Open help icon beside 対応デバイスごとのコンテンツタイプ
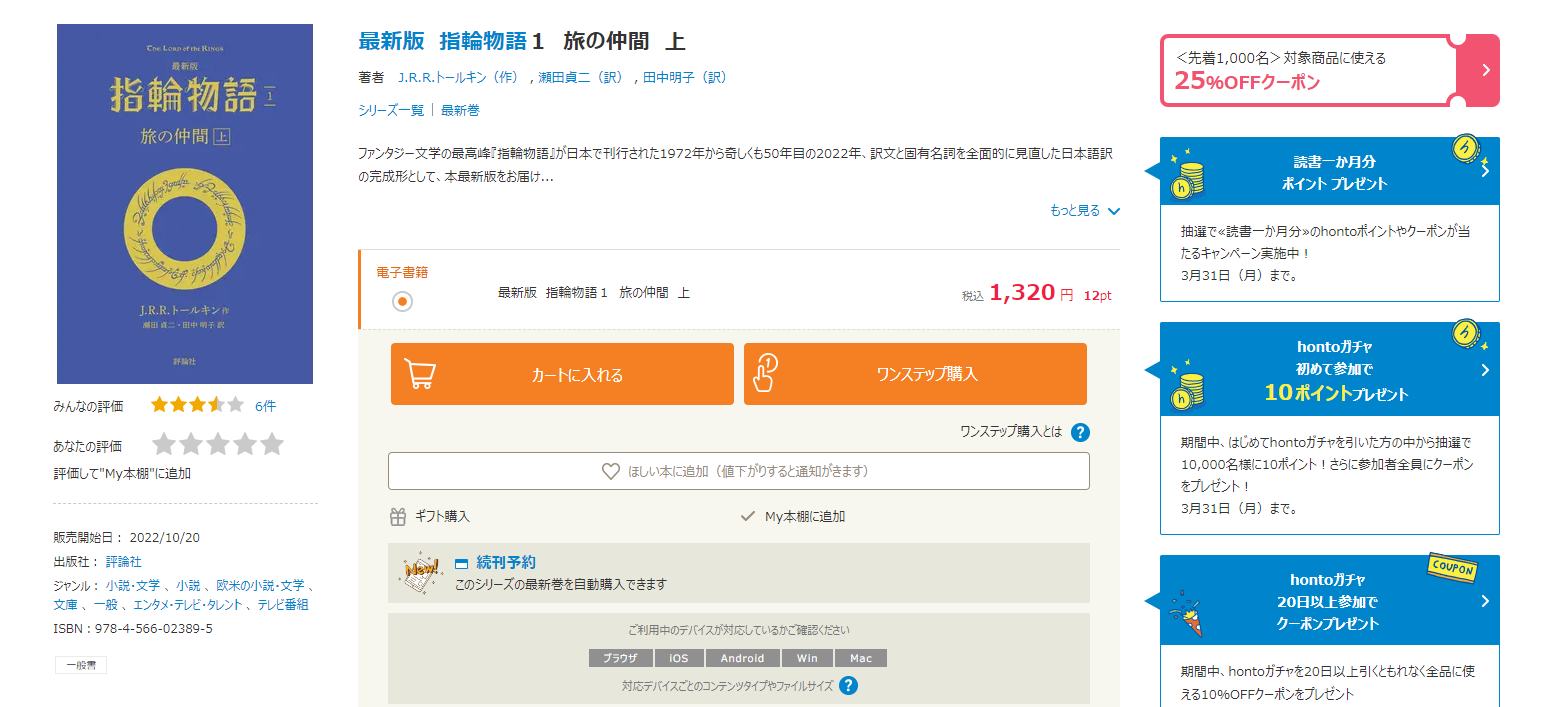Image resolution: width=1558 pixels, height=707 pixels. pyautogui.click(x=848, y=686)
